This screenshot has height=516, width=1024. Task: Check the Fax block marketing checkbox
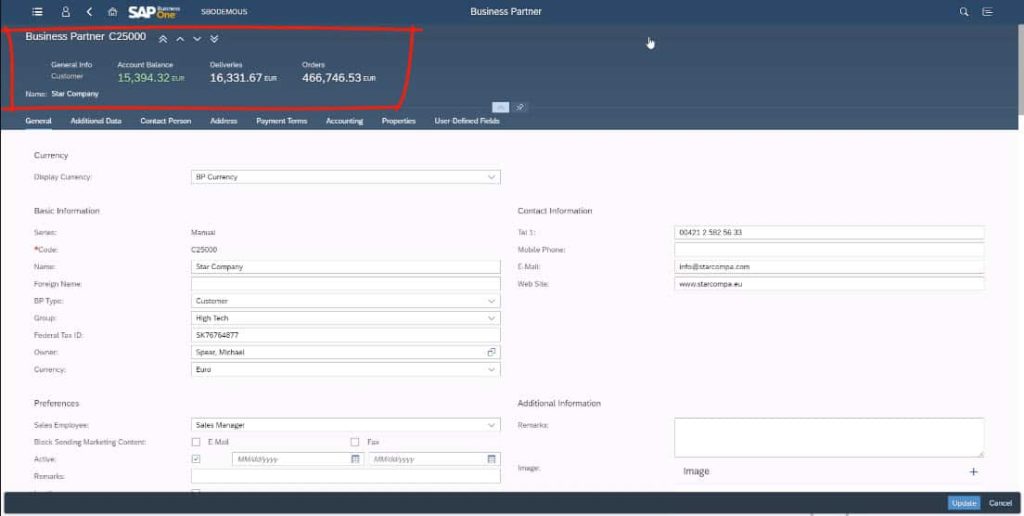pos(355,442)
